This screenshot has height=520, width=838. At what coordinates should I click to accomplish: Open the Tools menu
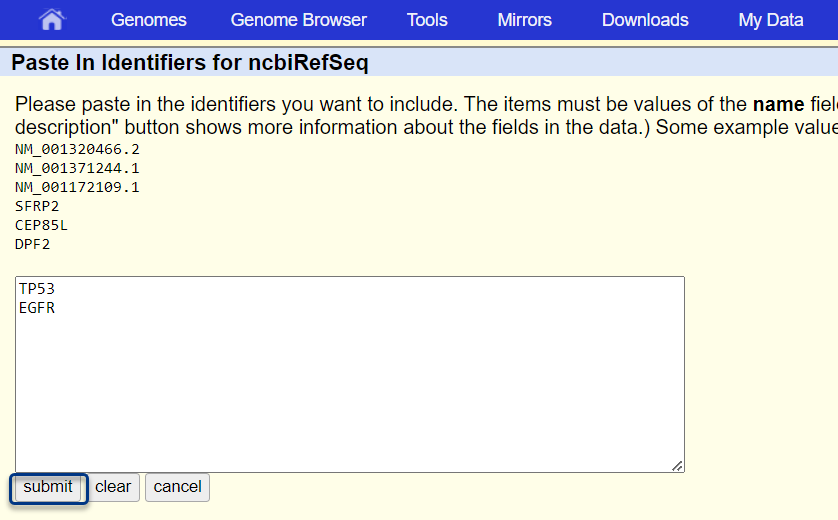(428, 20)
